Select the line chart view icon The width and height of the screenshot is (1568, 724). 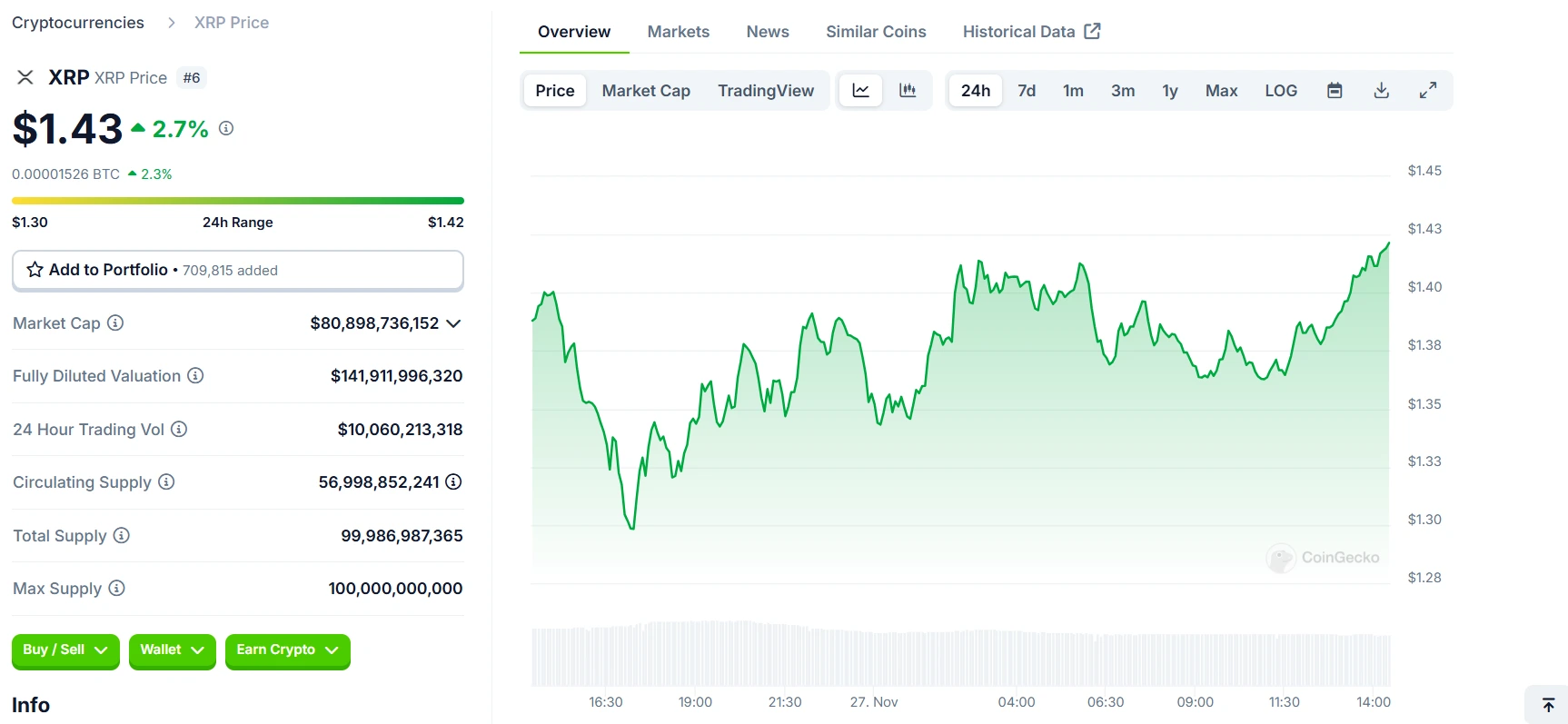[x=860, y=90]
